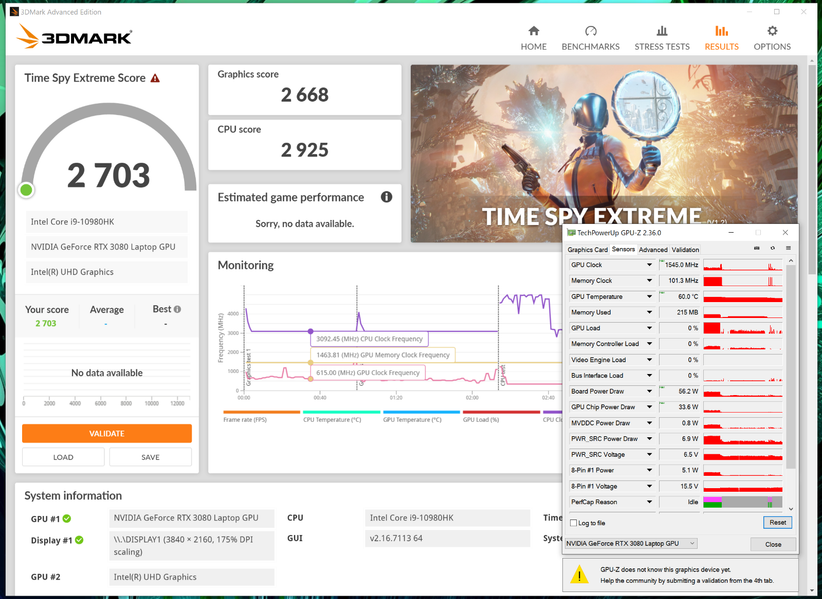Viewport: 822px width, 599px height.
Task: Click the Reset button in GPU-Z
Action: click(777, 522)
